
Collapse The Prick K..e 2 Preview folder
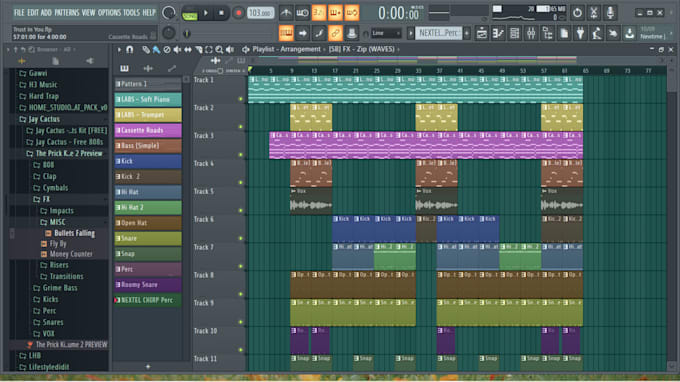tap(64, 153)
